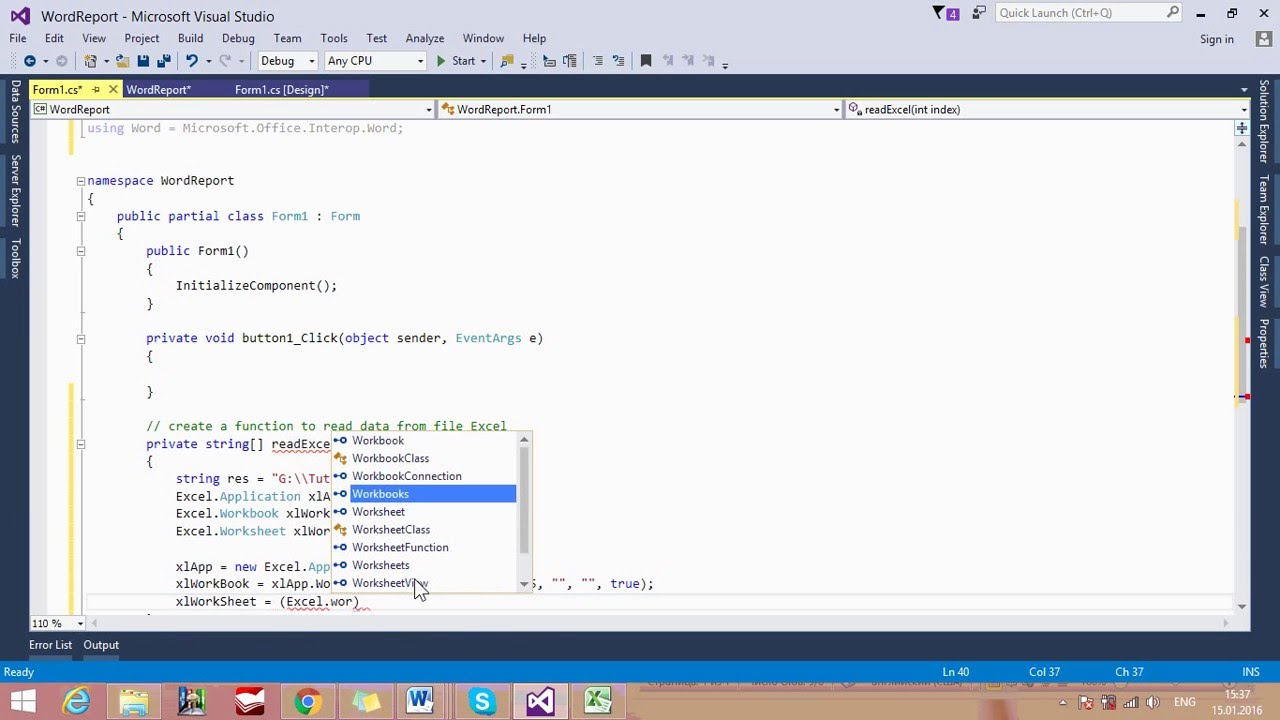Open Chrome from the taskbar
Viewport: 1280px width, 720px height.
[307, 701]
